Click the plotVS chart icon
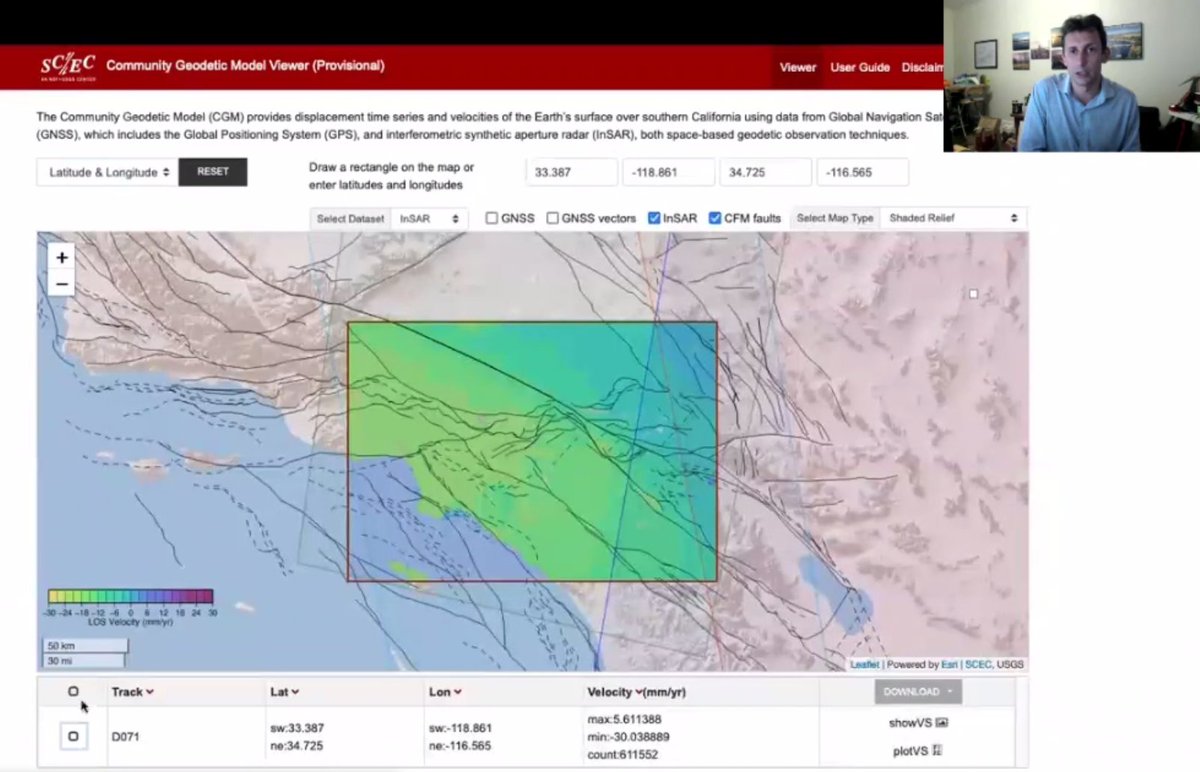Screen dimensions: 1200x772 pyautogui.click(x=937, y=750)
